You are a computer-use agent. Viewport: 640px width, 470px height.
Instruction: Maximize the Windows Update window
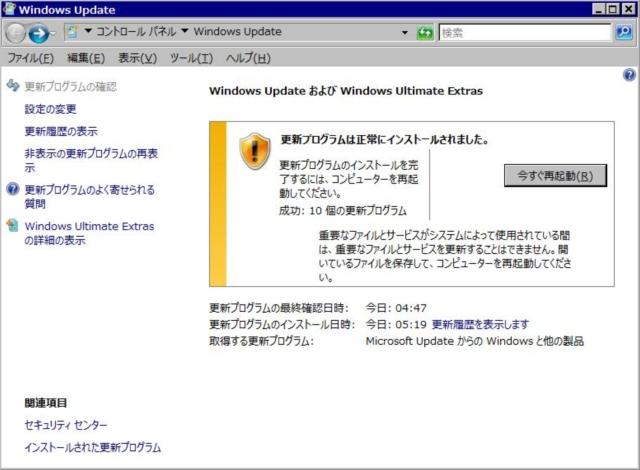[613, 9]
